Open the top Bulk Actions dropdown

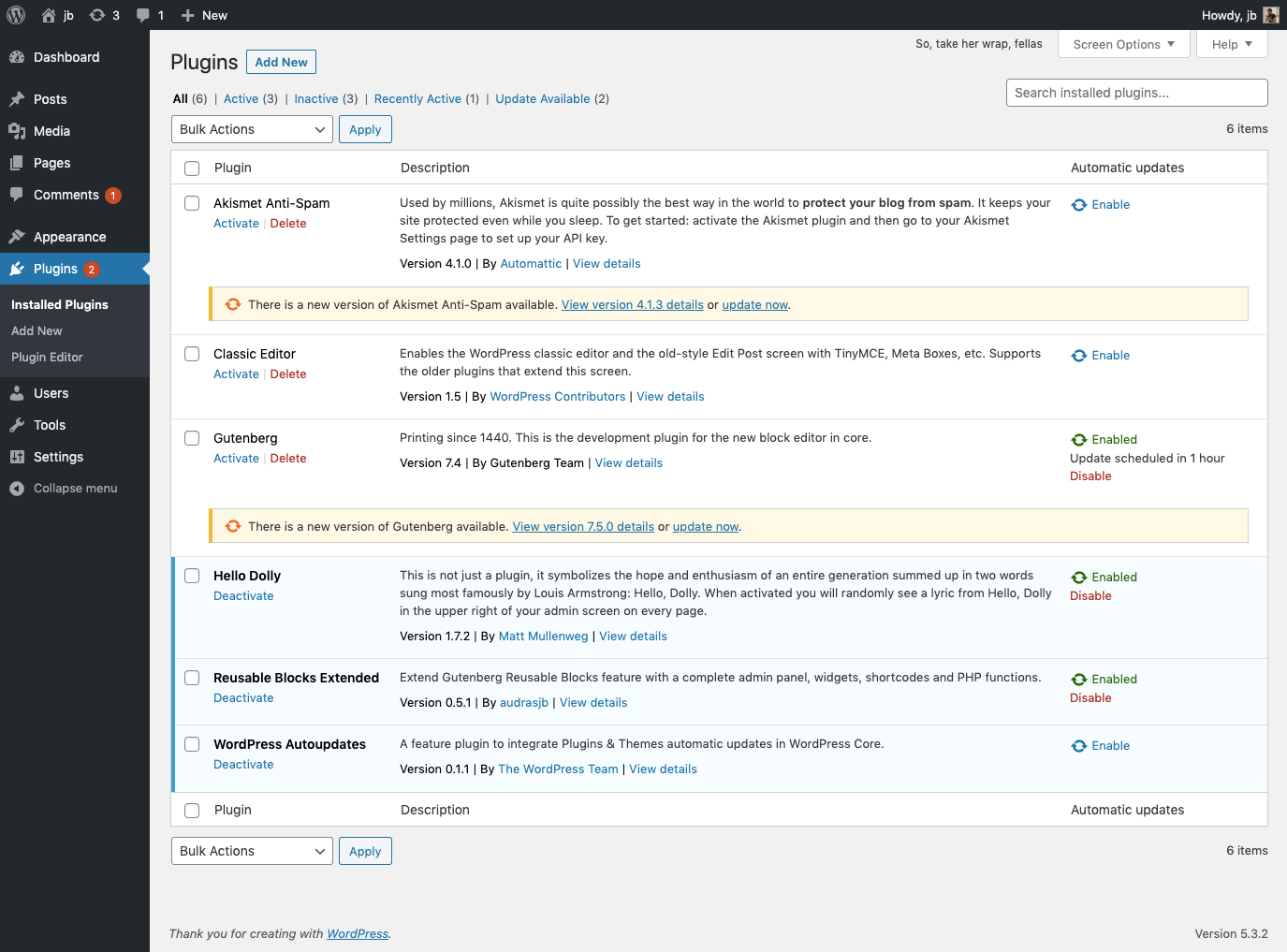point(252,129)
